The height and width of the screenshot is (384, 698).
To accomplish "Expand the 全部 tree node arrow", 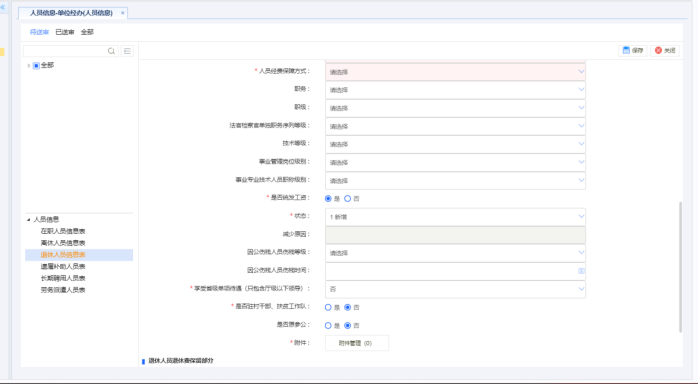I will (x=29, y=66).
